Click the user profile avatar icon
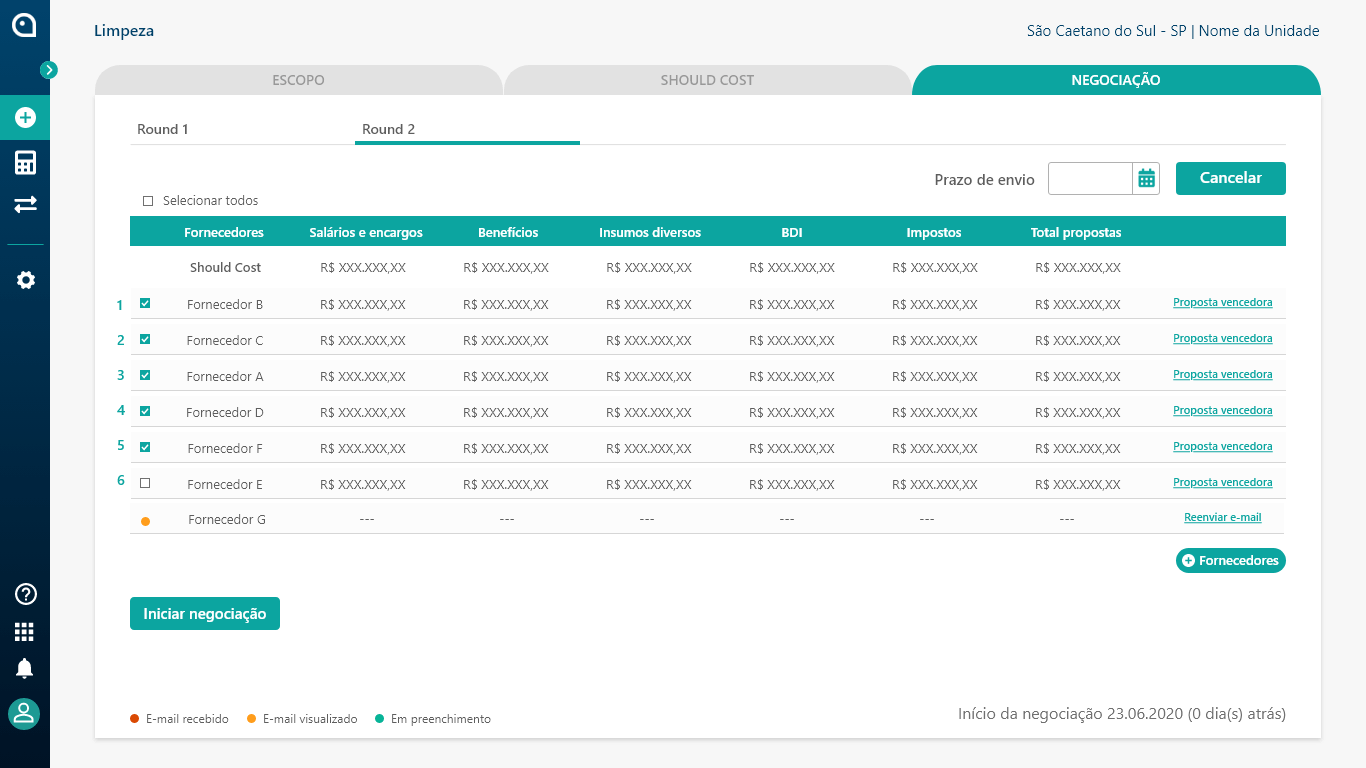The width and height of the screenshot is (1366, 768). 24,714
